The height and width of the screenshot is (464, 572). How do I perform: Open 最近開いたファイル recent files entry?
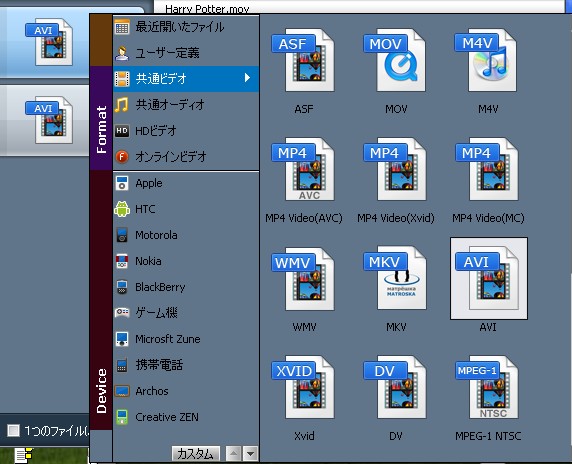coord(186,27)
